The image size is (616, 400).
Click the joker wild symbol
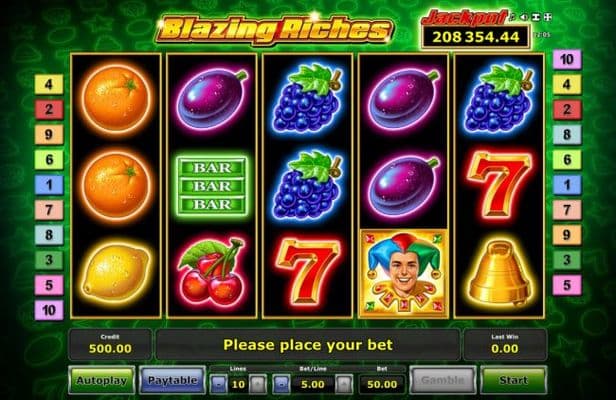tap(403, 273)
